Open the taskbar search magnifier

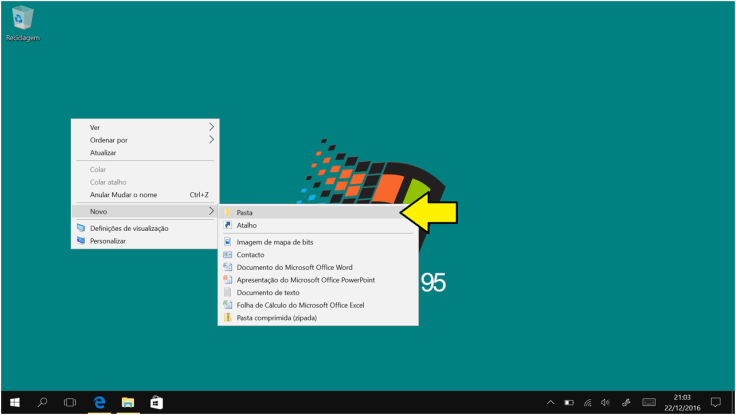tap(42, 402)
